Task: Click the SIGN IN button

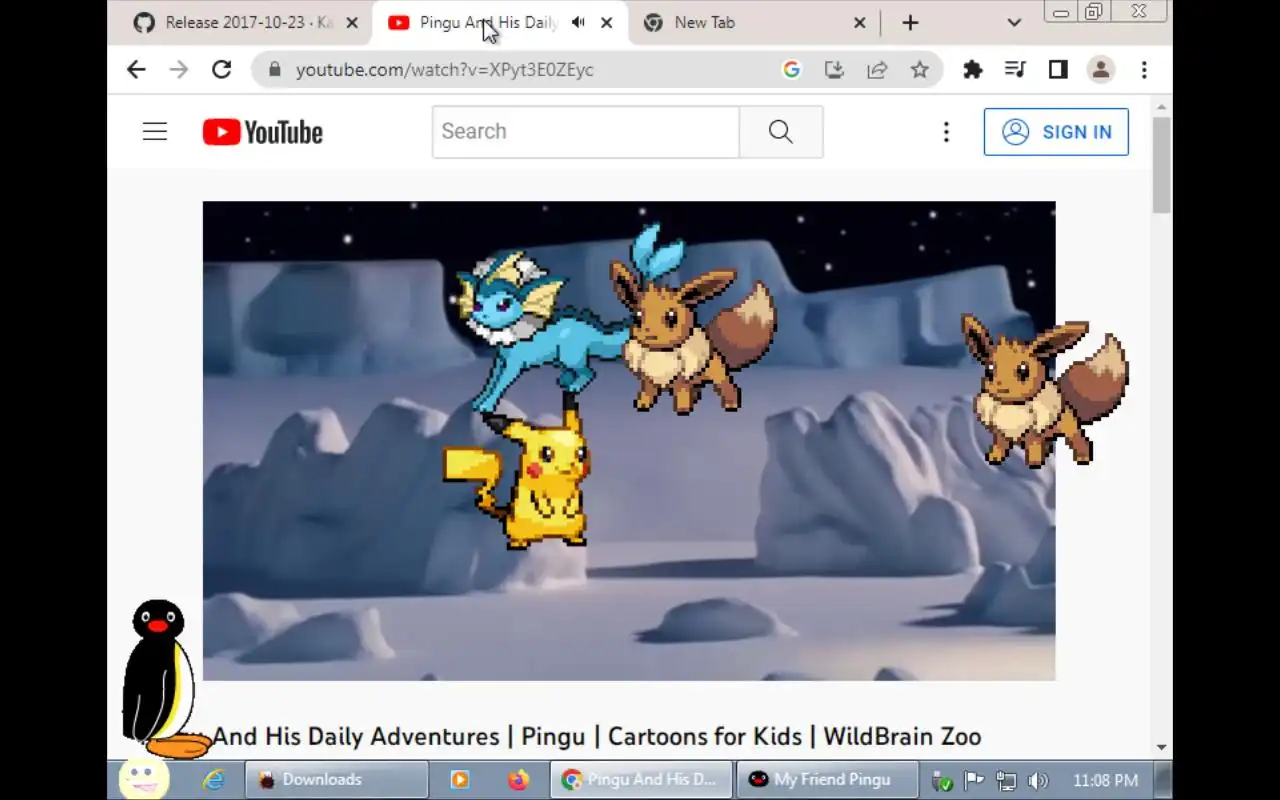Action: pos(1056,132)
